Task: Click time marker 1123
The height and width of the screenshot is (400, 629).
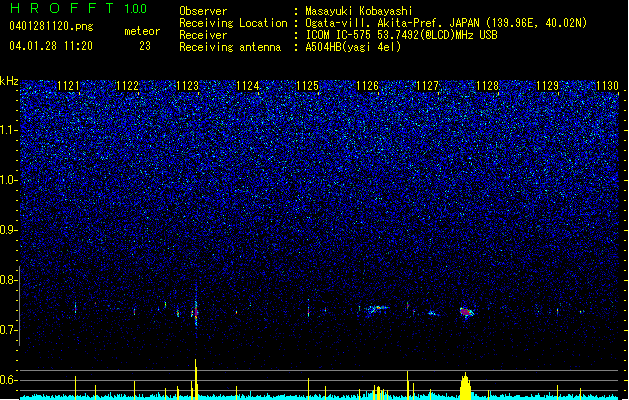Action: point(188,86)
